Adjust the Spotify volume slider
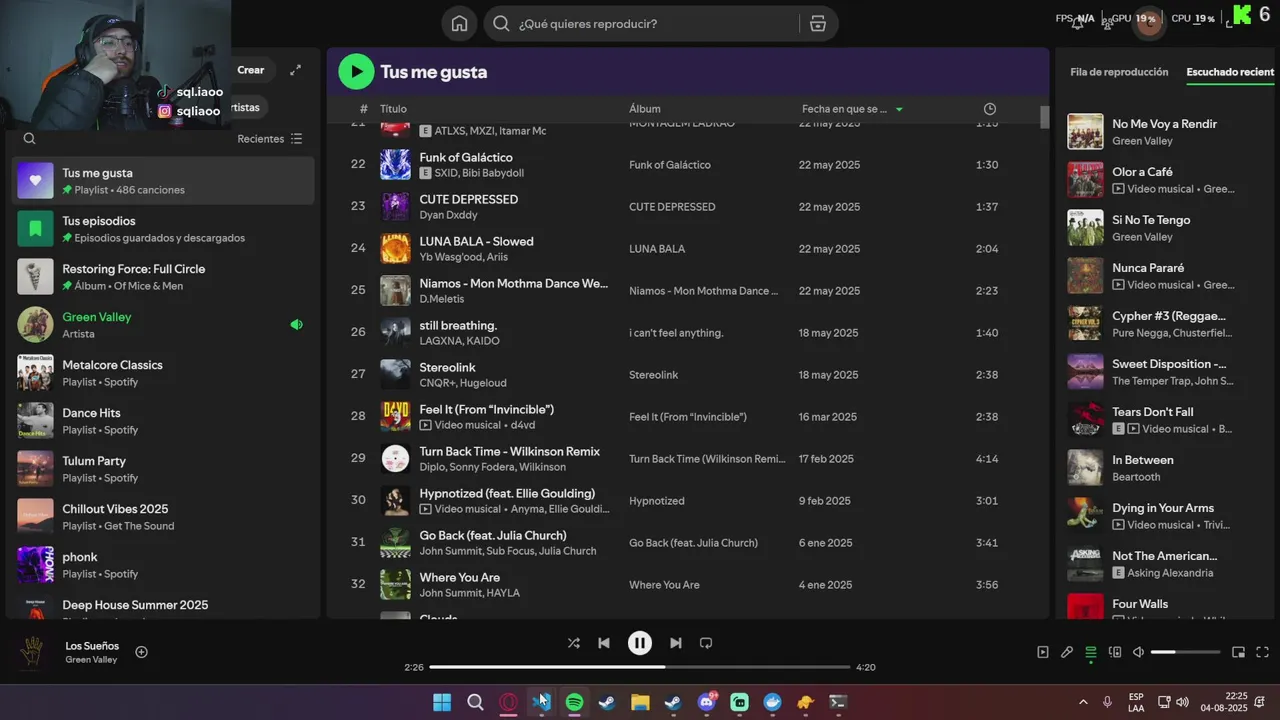 pyautogui.click(x=1185, y=652)
